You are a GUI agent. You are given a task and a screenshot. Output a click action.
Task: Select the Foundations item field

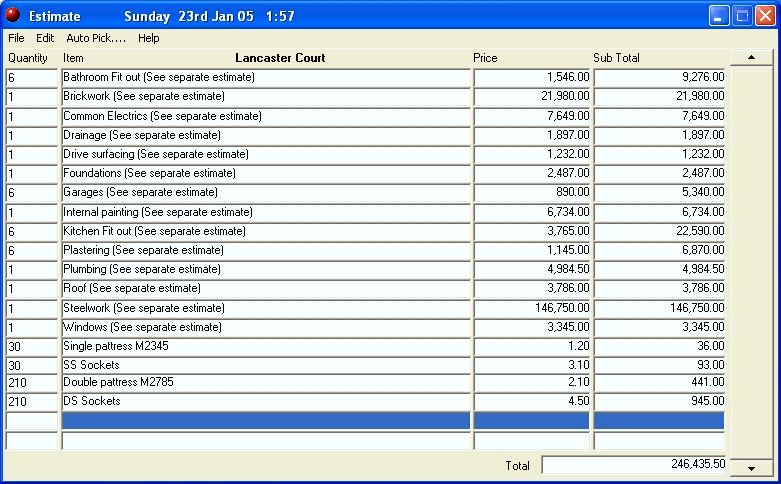click(x=266, y=173)
